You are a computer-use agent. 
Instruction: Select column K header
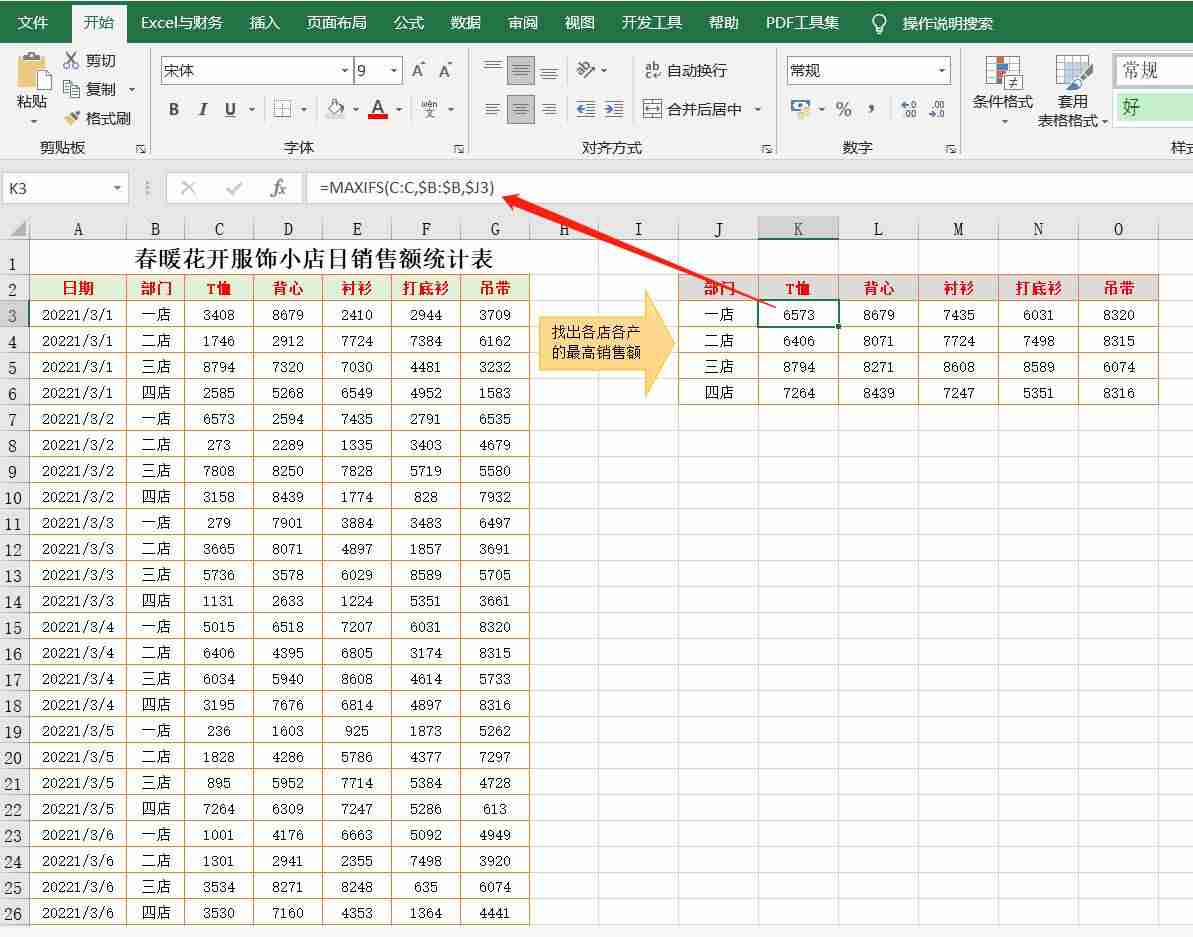(798, 228)
